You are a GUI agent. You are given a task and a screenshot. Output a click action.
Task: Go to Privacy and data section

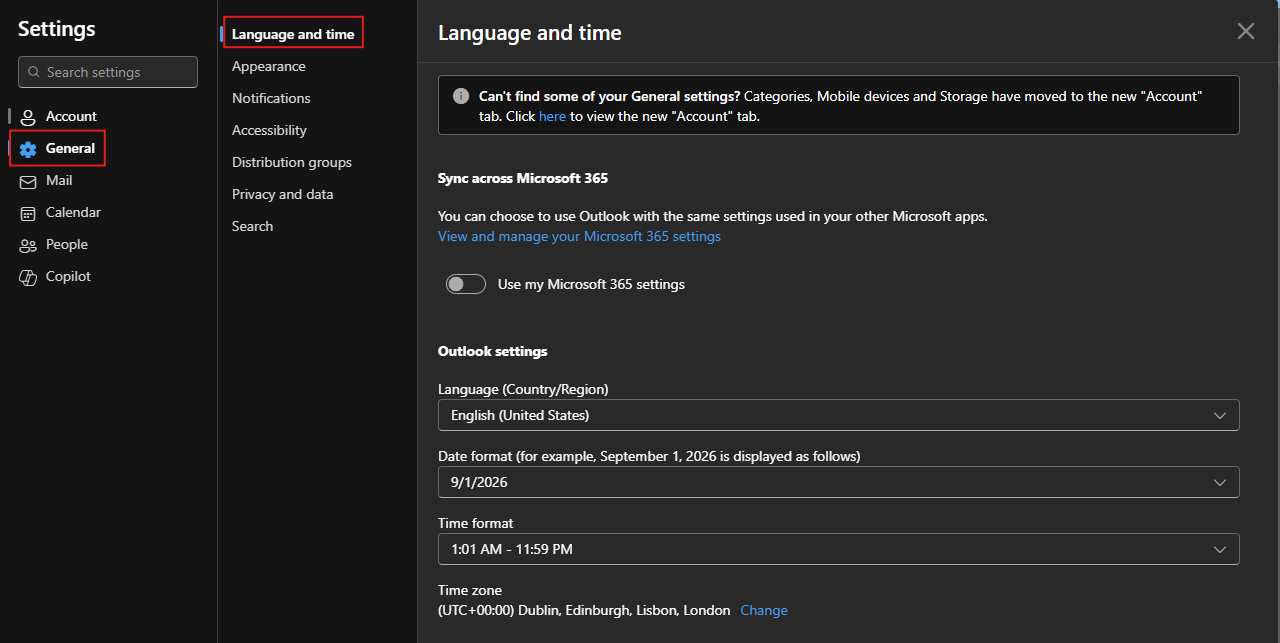tap(282, 194)
